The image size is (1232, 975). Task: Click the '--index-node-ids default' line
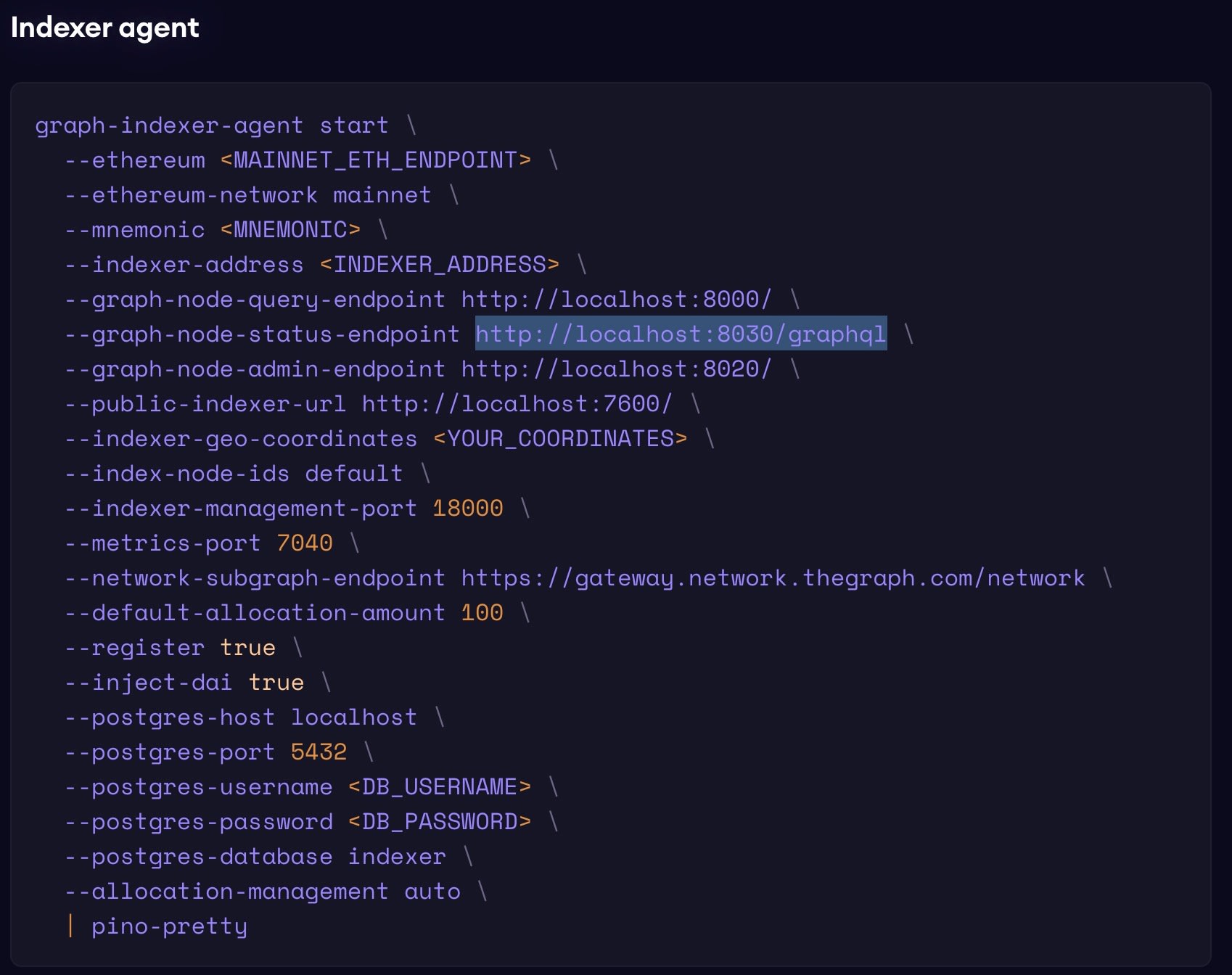click(x=234, y=473)
